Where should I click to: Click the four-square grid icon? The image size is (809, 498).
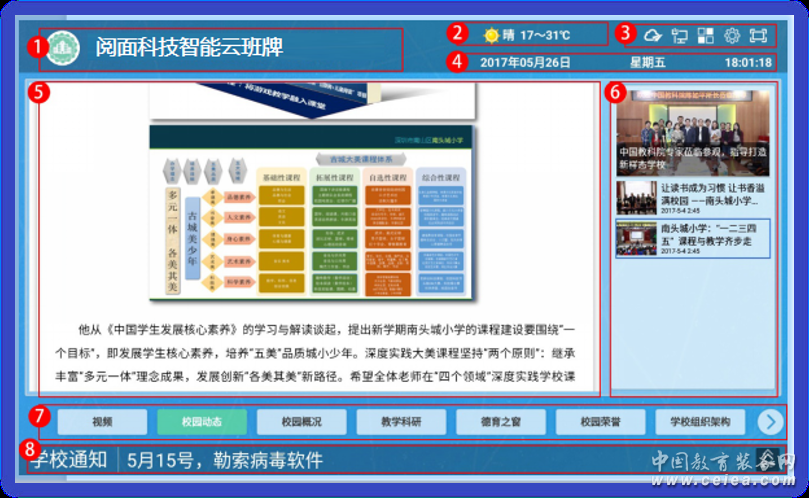click(x=705, y=36)
